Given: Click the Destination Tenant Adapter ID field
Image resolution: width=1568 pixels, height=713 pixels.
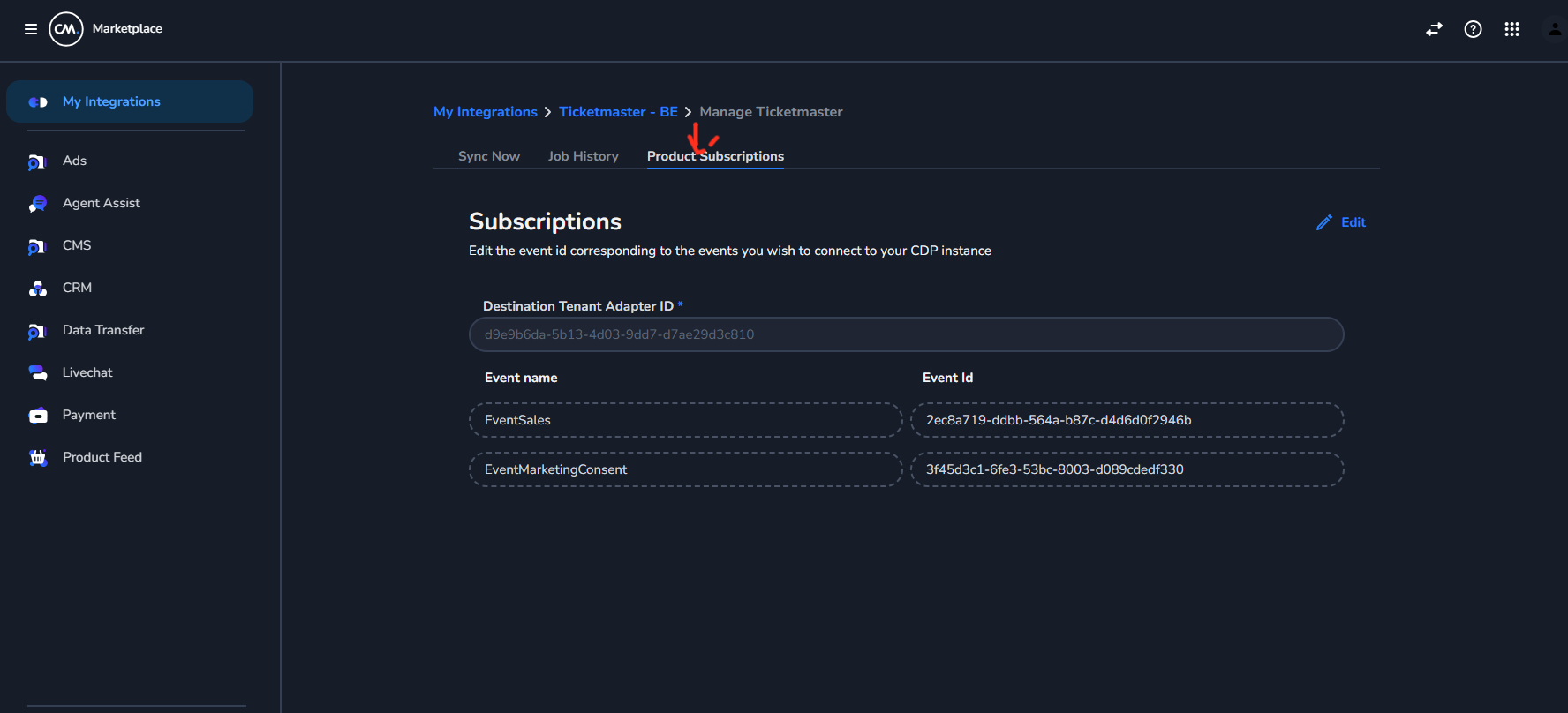Looking at the screenshot, I should (x=907, y=334).
